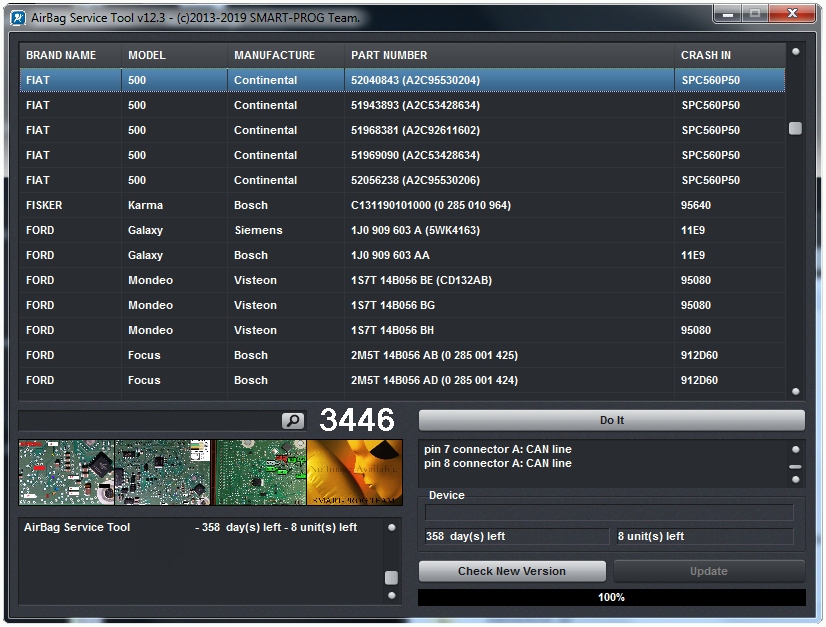Click the MANUFACTURE column header

[x=274, y=55]
